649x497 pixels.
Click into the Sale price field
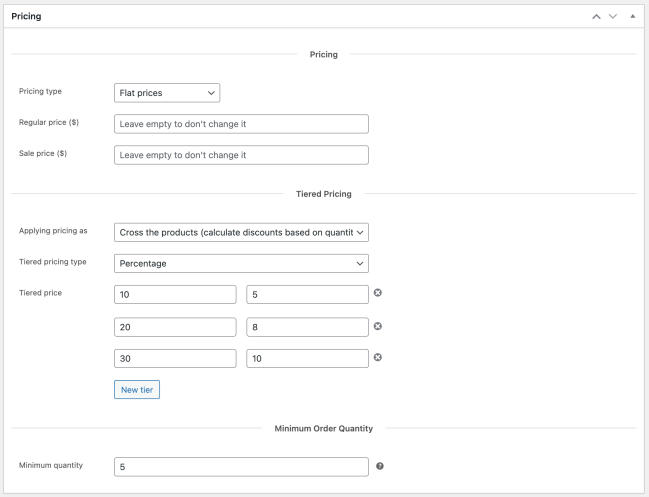click(x=241, y=155)
